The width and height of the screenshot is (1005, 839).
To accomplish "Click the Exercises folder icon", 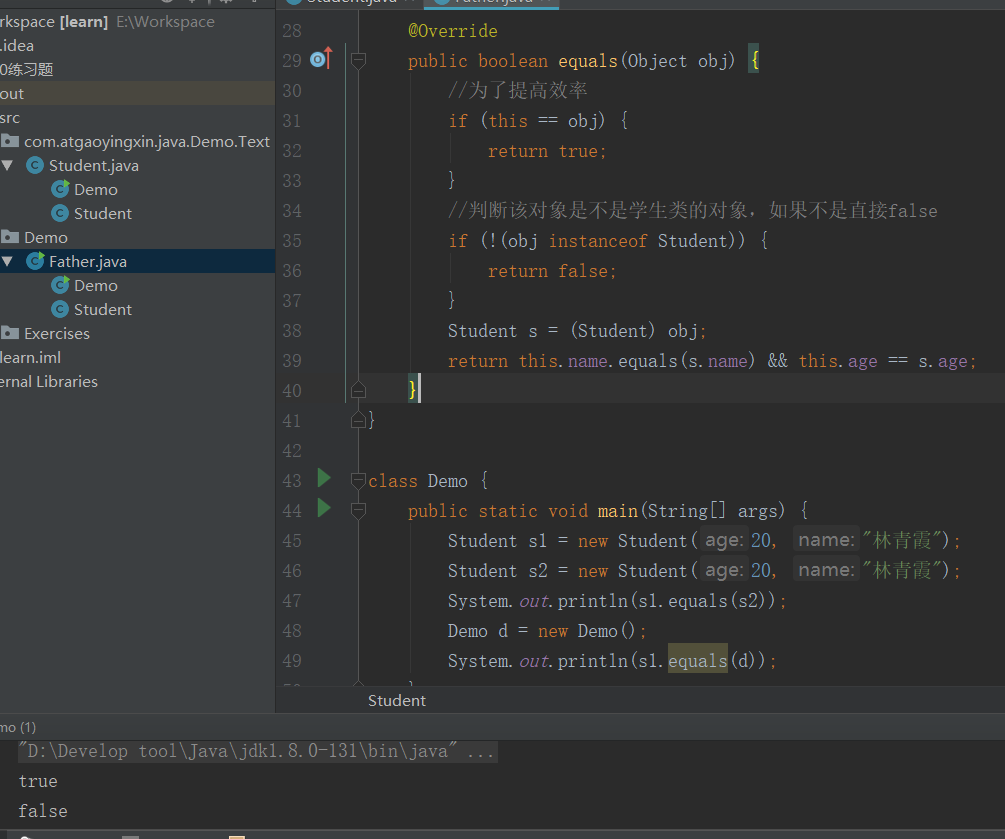I will pyautogui.click(x=10, y=333).
